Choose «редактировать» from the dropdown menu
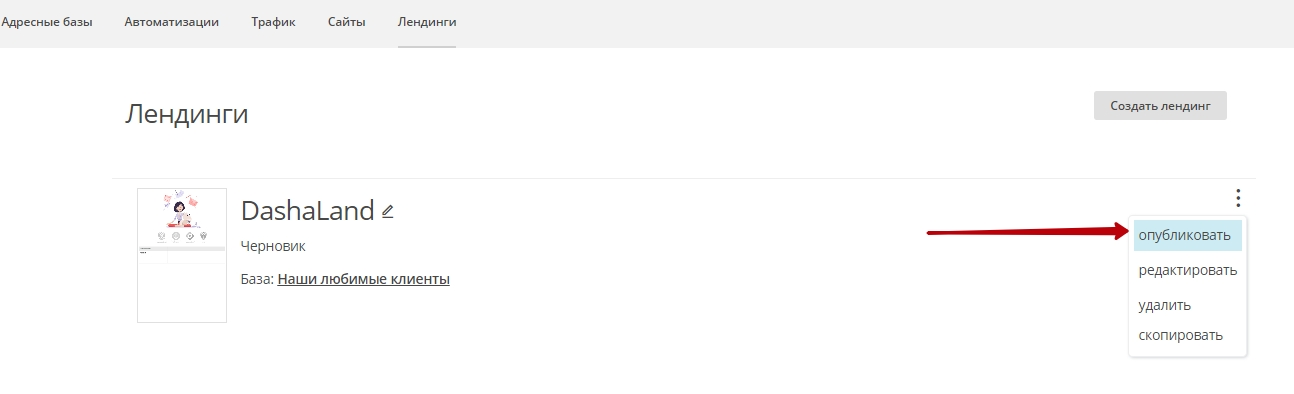The width and height of the screenshot is (1294, 394). (x=1187, y=270)
